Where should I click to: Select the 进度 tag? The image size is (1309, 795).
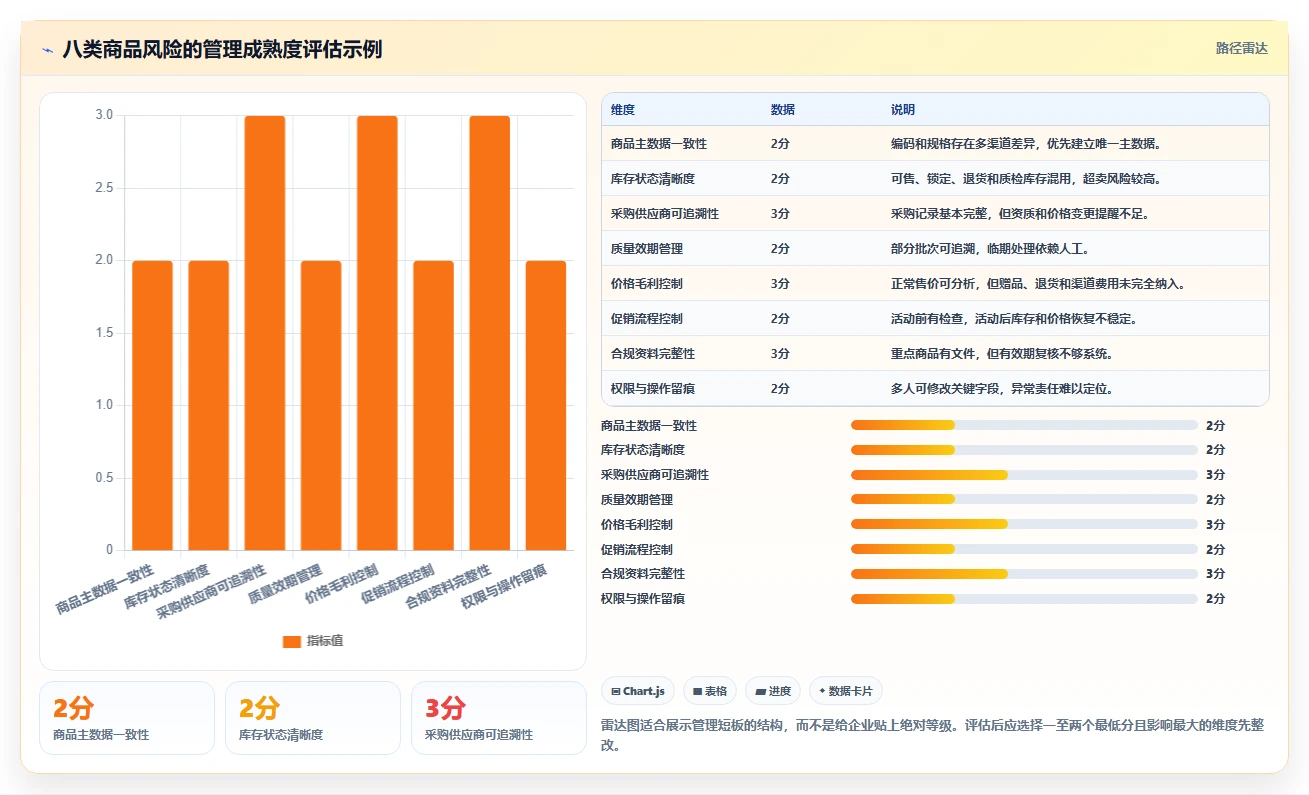pos(773,691)
